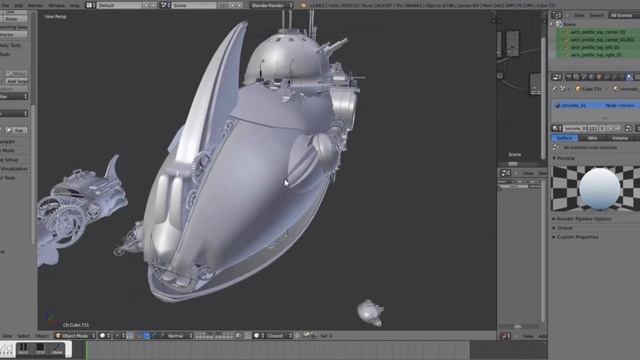Screen dimensions: 640x360
Task: Open the Closest snap element dropdown
Action: click(x=280, y=336)
